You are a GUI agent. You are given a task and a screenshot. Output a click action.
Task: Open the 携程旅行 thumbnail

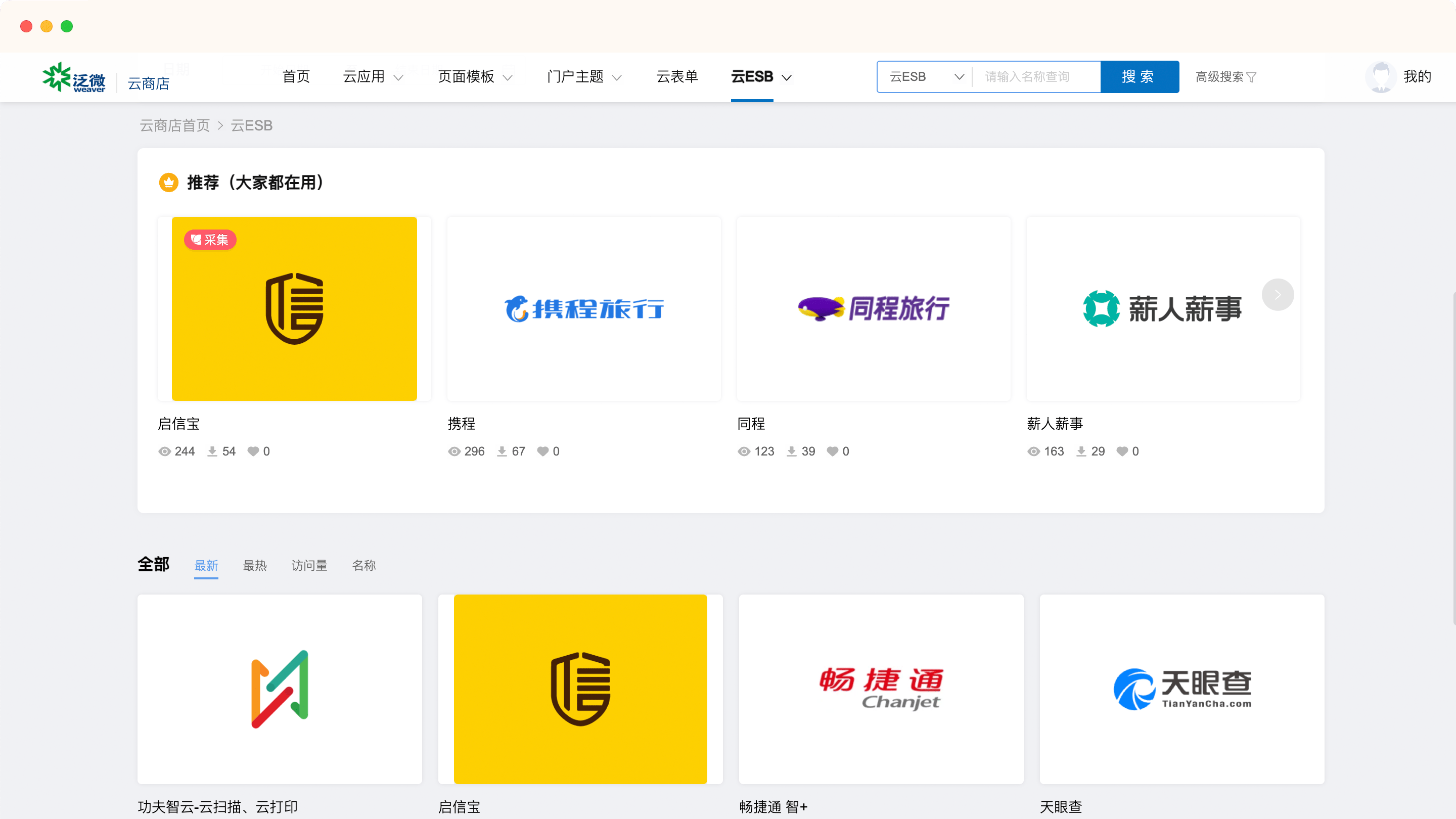(x=584, y=308)
